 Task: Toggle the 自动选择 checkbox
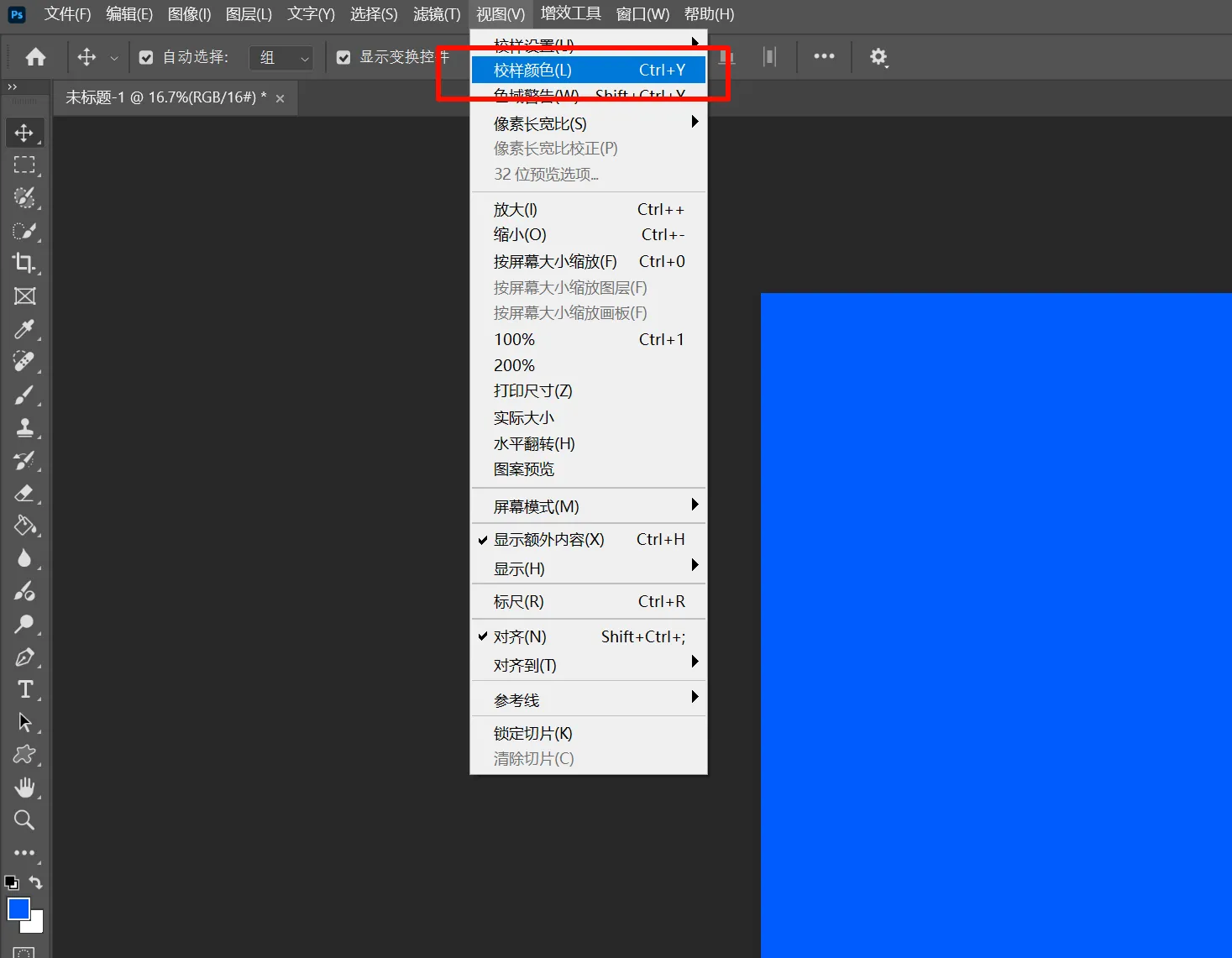coord(146,58)
